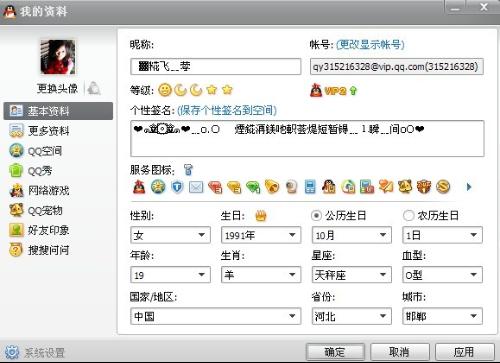Open 系统设置 gear at bottom left
This screenshot has height=363, width=500.
12,352
